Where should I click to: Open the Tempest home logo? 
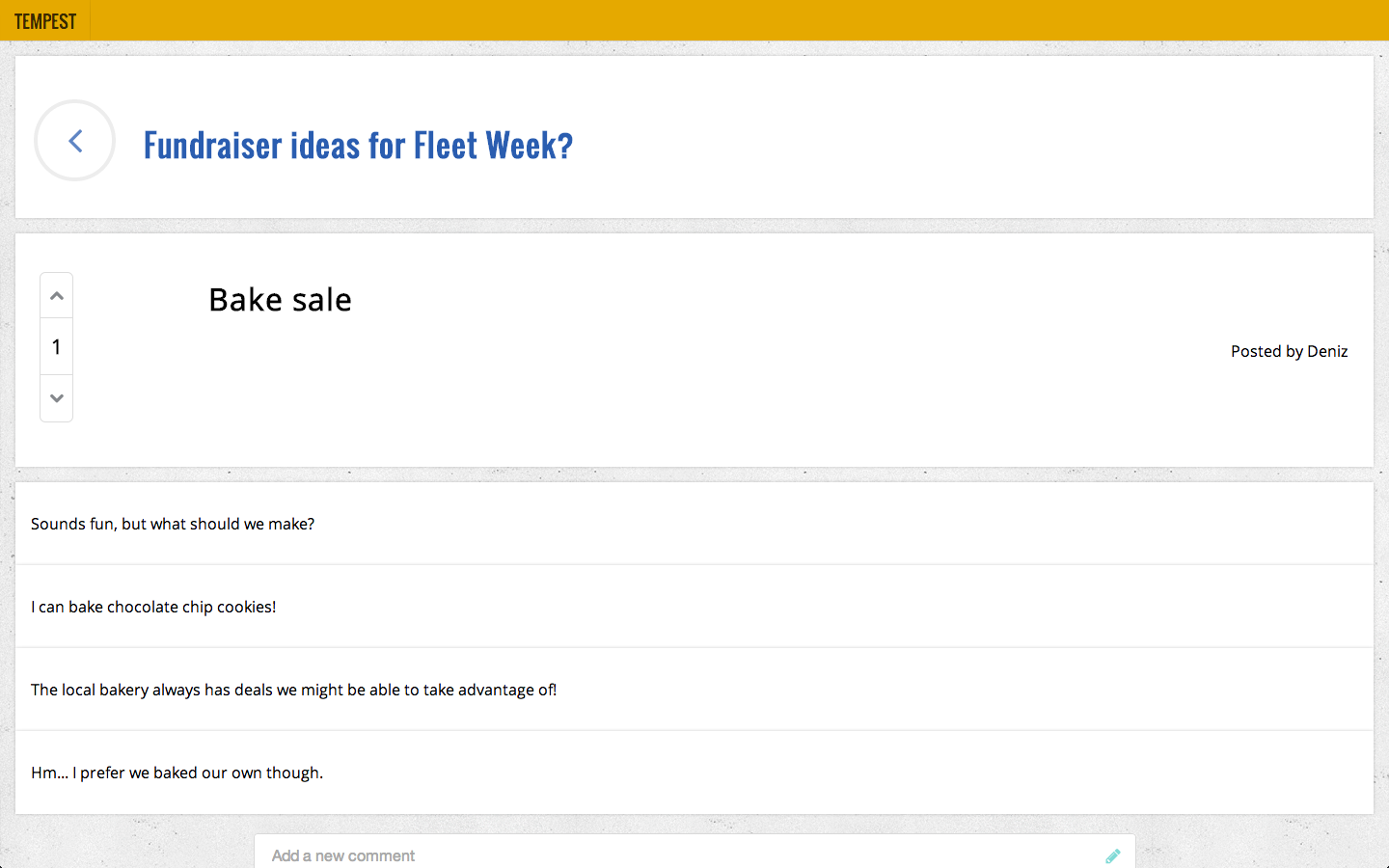pyautogui.click(x=45, y=21)
